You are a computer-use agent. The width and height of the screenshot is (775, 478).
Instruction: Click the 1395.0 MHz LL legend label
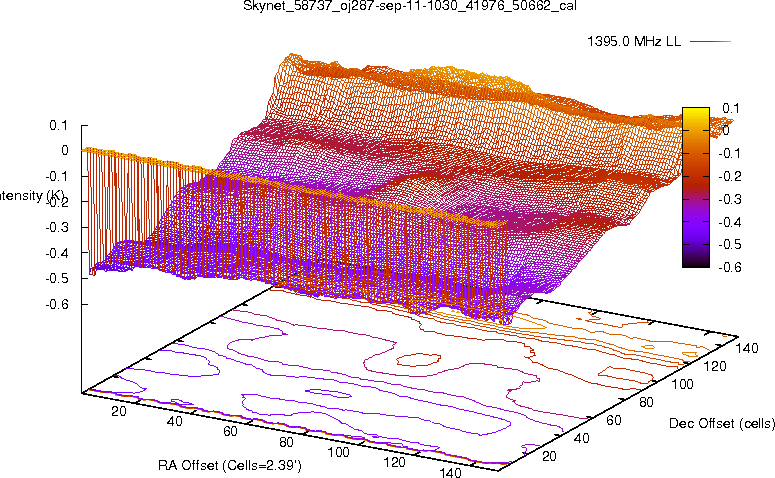(634, 42)
